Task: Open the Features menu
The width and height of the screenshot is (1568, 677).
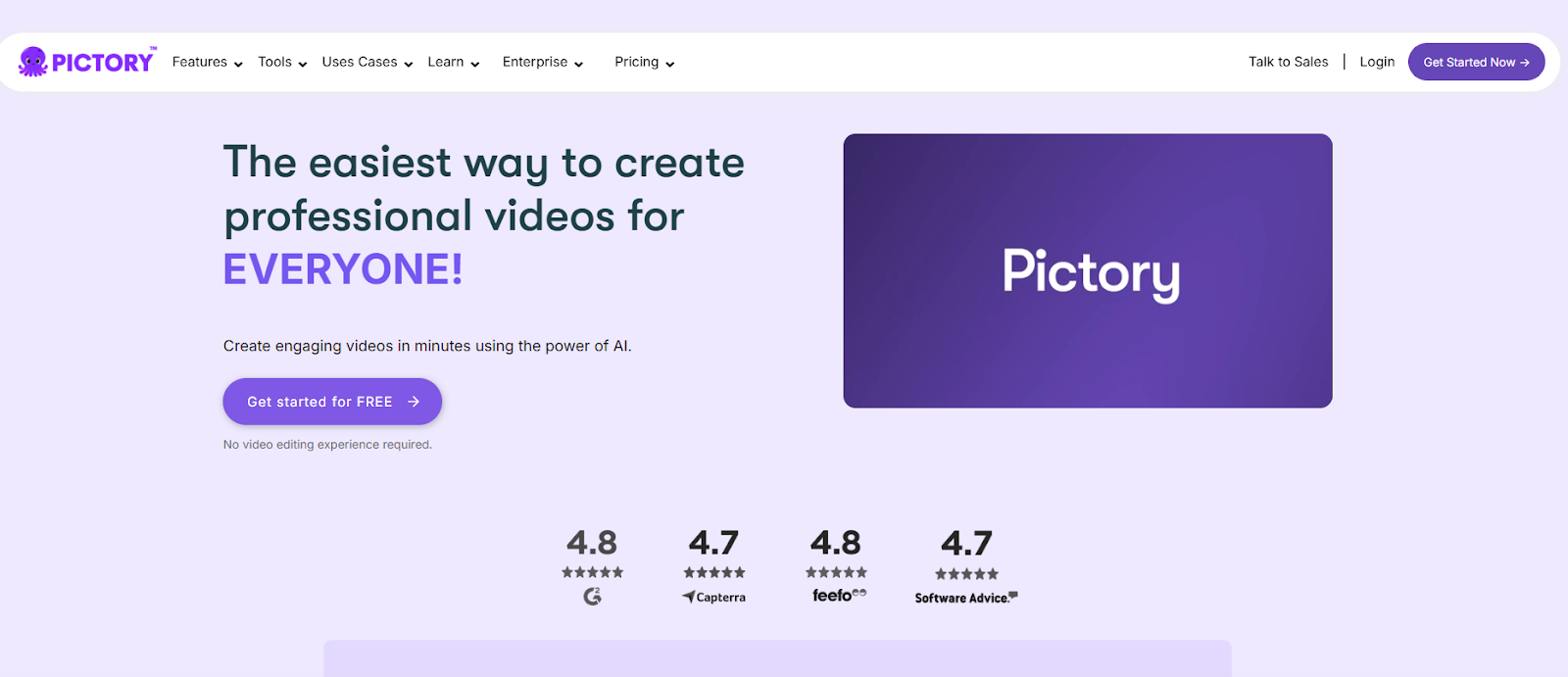Action: [x=200, y=62]
